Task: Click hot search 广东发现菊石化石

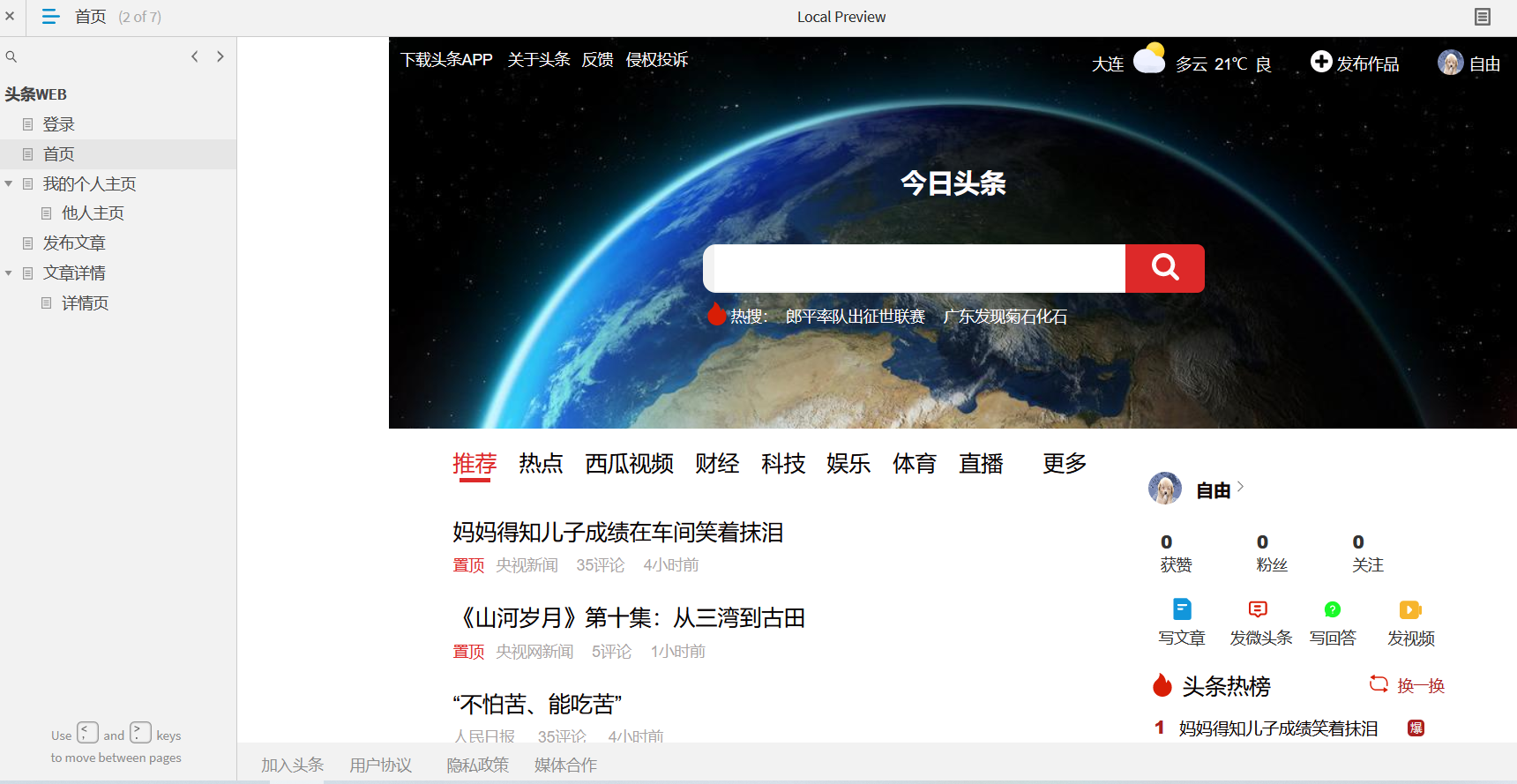Action: click(x=1005, y=316)
